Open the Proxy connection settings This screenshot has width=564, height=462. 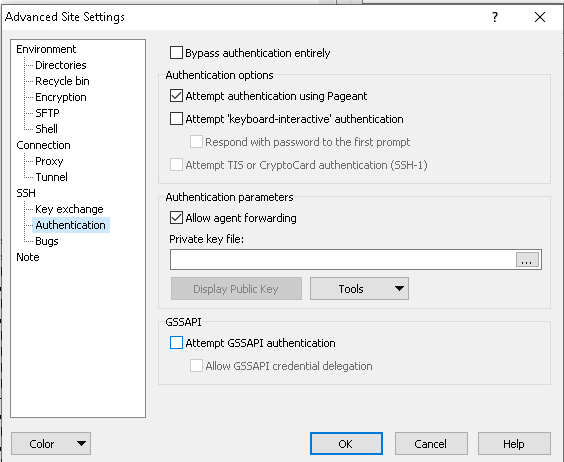coord(49,161)
